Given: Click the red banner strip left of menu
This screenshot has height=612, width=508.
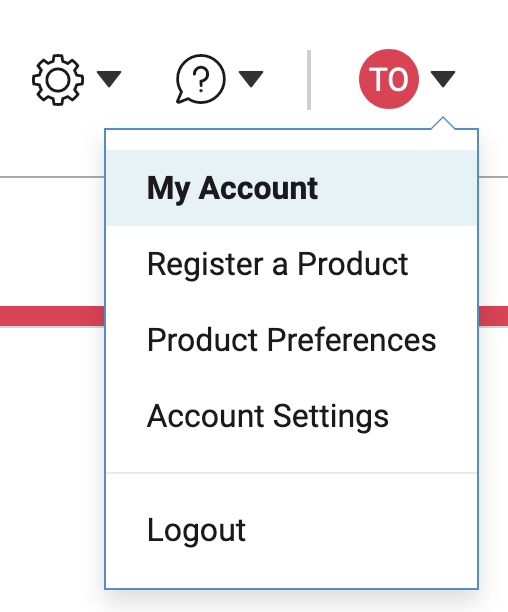Looking at the screenshot, I should (52, 316).
